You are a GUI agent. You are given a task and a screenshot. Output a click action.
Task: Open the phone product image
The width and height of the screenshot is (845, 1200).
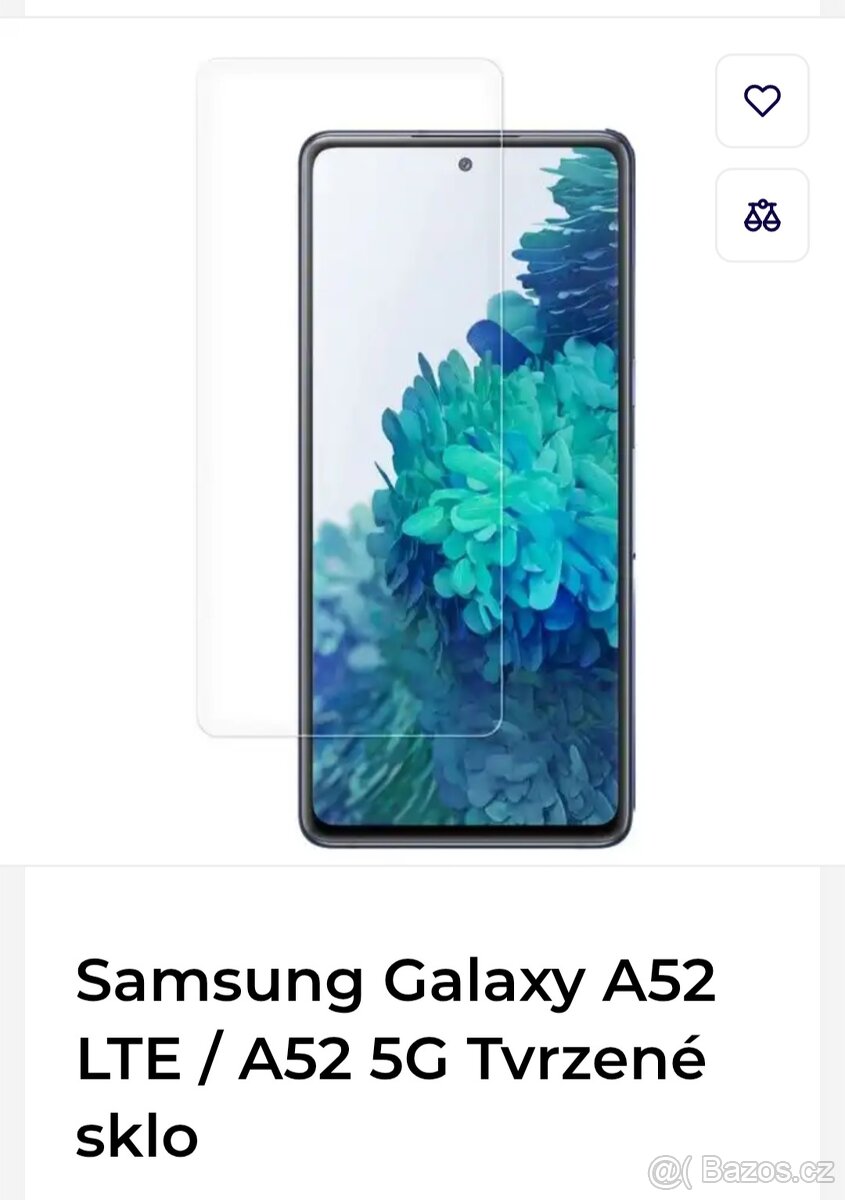click(x=466, y=487)
